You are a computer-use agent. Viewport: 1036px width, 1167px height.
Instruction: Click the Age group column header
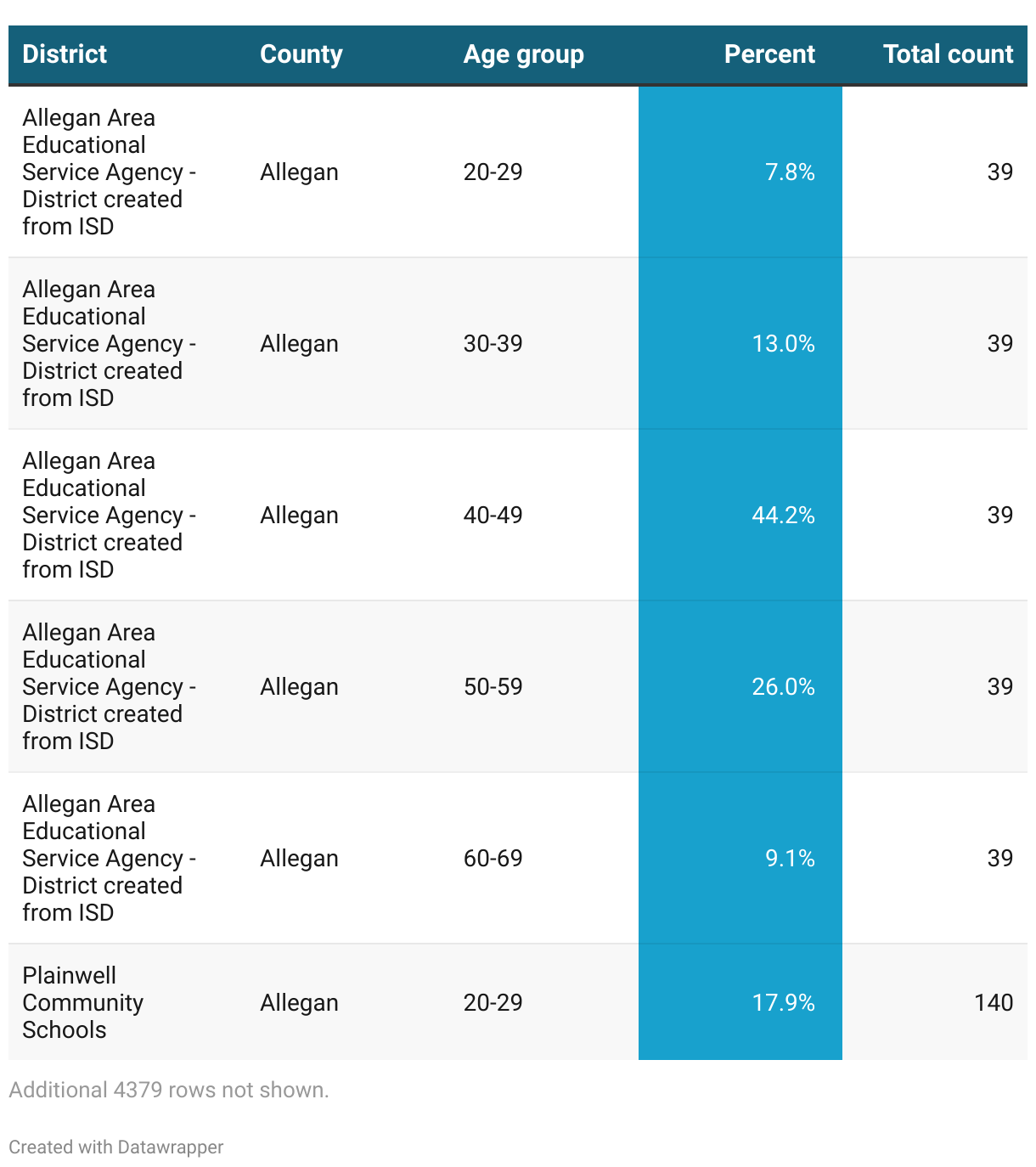(x=523, y=54)
